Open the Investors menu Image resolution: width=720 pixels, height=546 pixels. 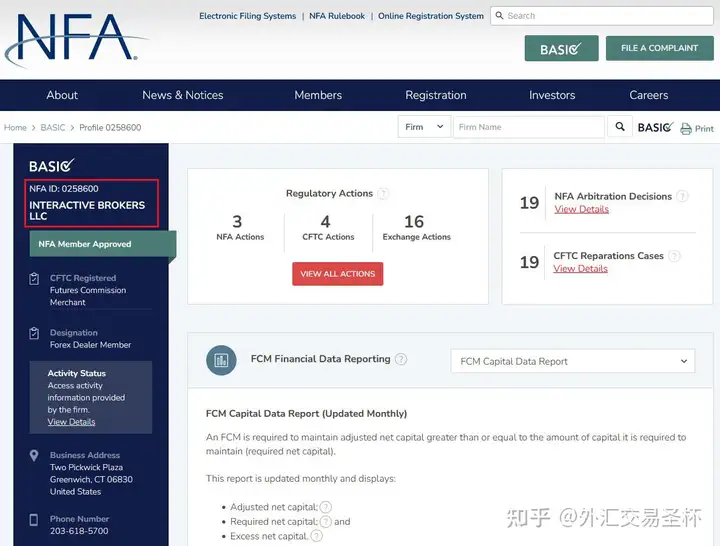tap(552, 95)
